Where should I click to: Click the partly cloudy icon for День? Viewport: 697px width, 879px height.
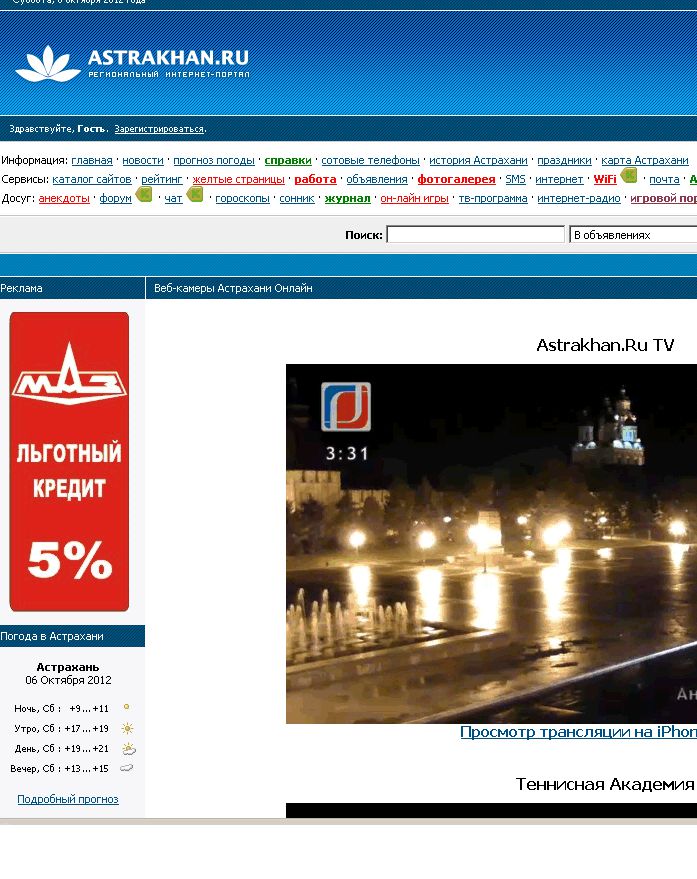[x=128, y=748]
